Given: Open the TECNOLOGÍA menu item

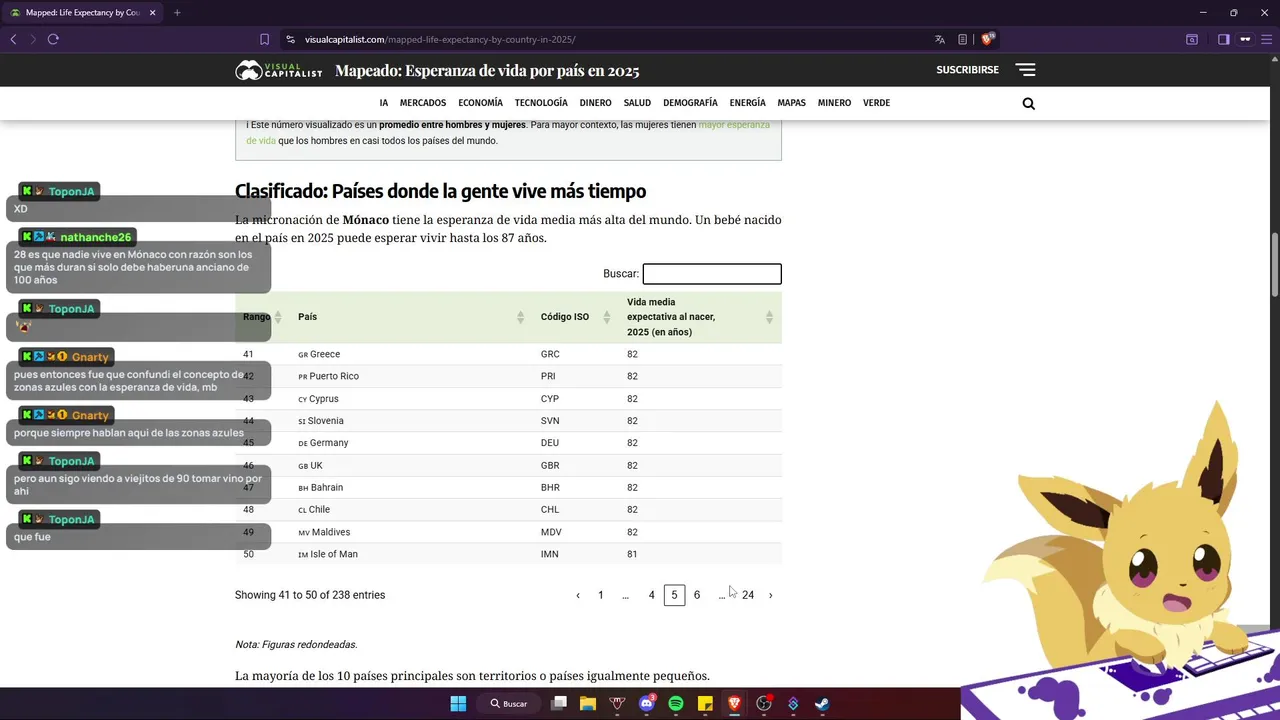Looking at the screenshot, I should click(541, 103).
